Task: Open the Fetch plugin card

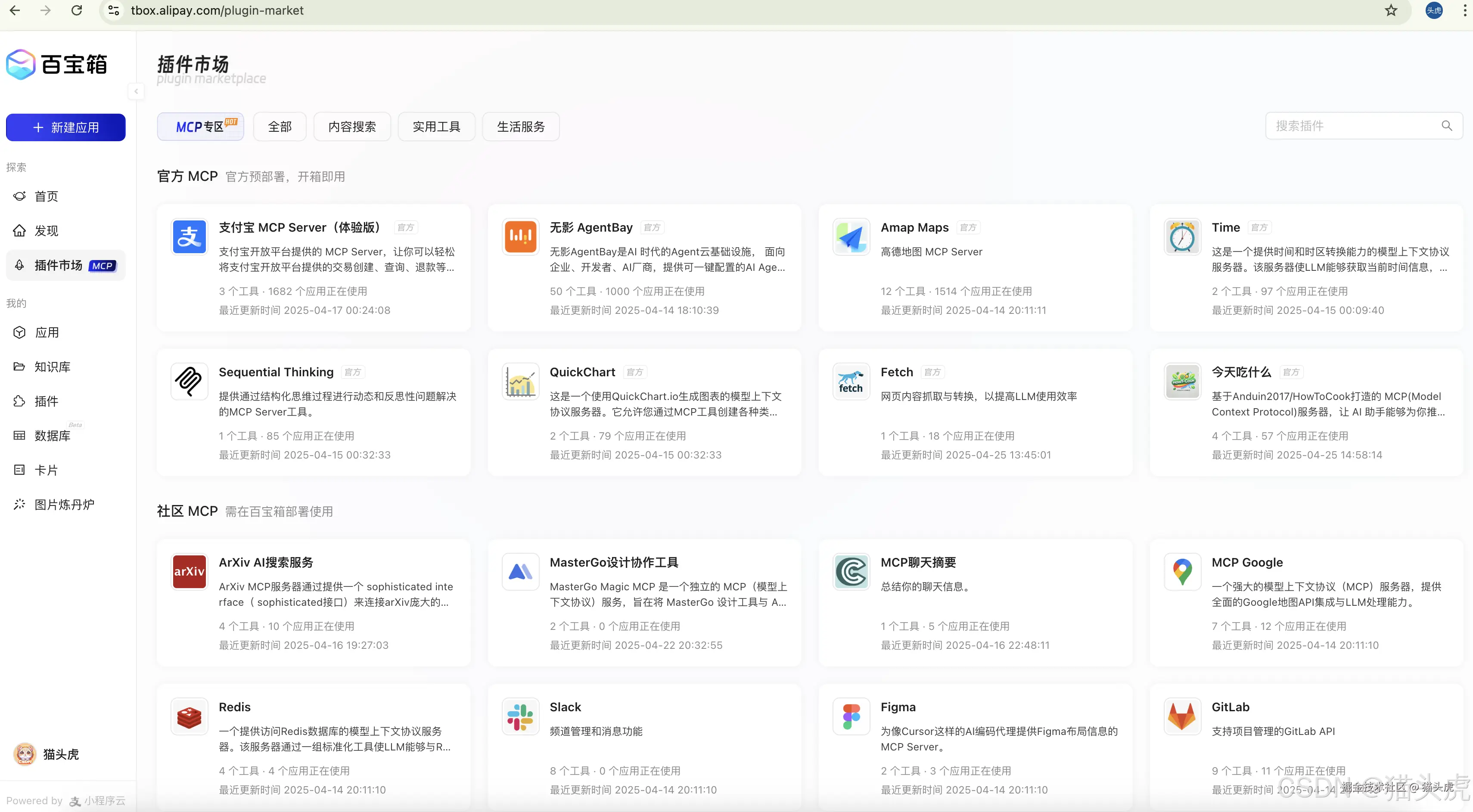Action: [974, 412]
